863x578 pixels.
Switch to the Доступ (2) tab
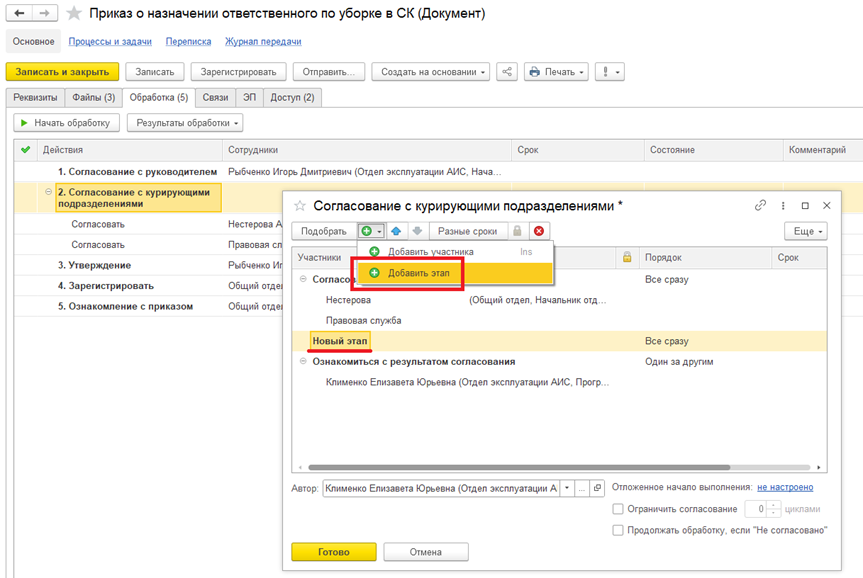(292, 97)
